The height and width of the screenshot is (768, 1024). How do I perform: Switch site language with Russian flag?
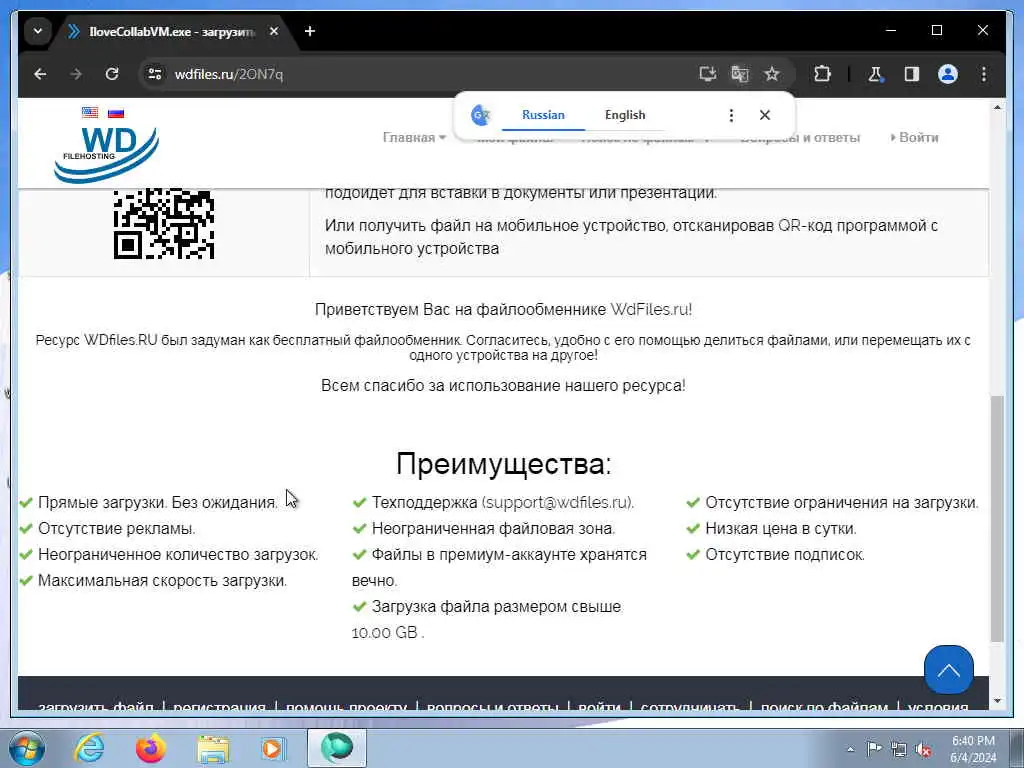(x=116, y=112)
